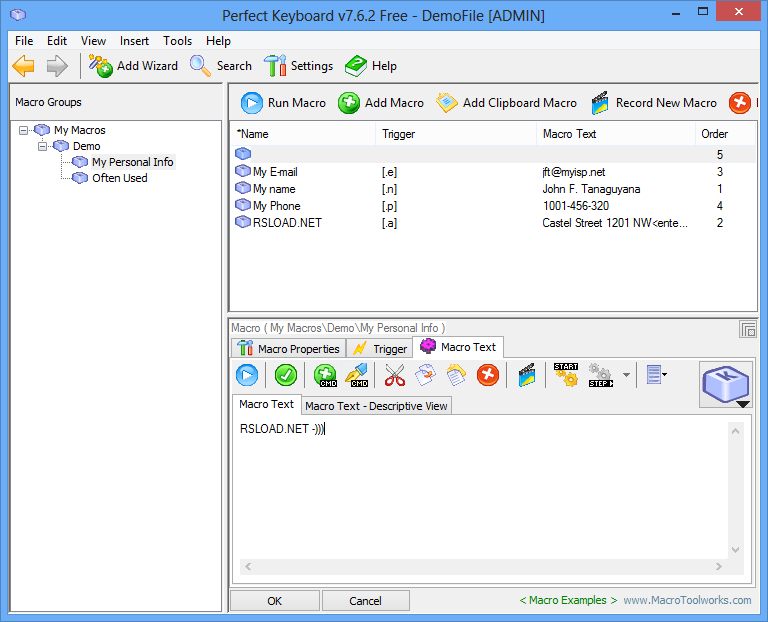Select the My E-mail macro row

493,172
